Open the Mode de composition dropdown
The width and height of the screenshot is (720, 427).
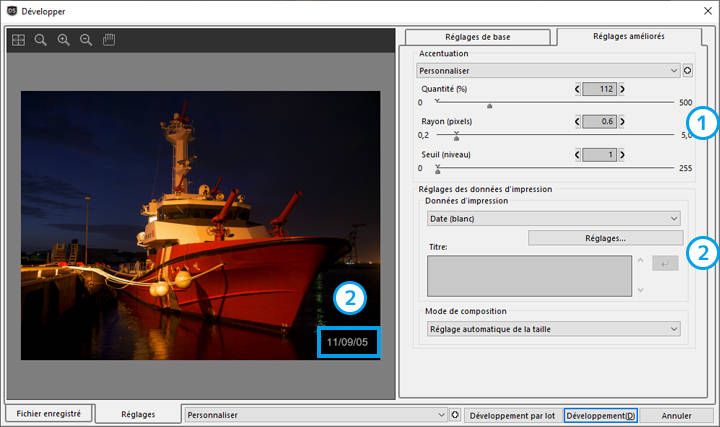coord(552,328)
